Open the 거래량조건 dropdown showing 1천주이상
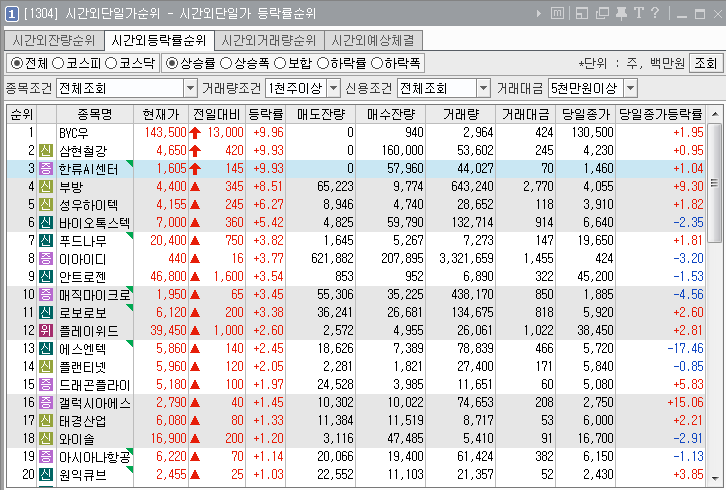Image resolution: width=726 pixels, height=490 pixels. (x=303, y=88)
